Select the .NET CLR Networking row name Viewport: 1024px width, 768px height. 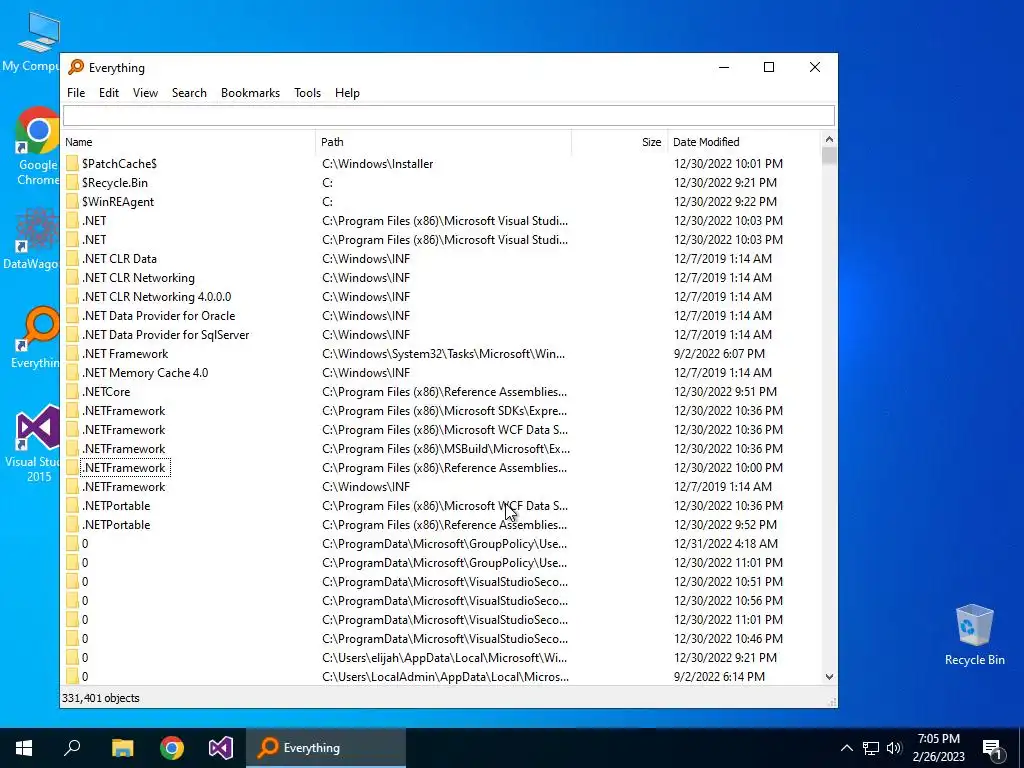tap(138, 278)
